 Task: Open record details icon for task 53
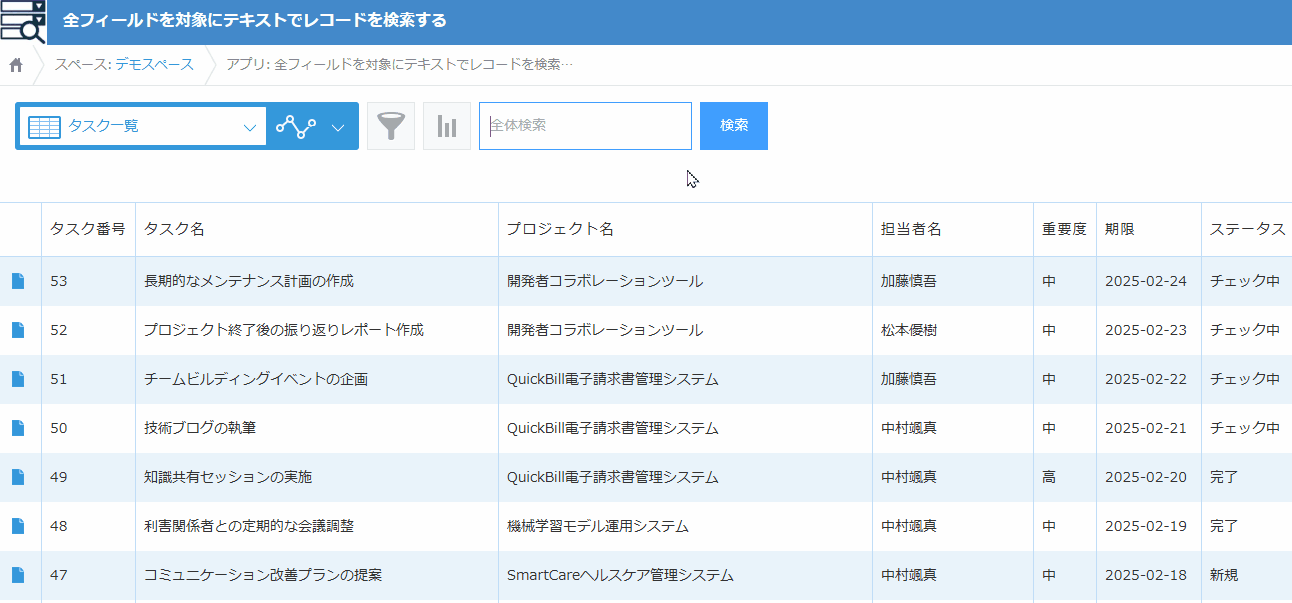pos(18,282)
